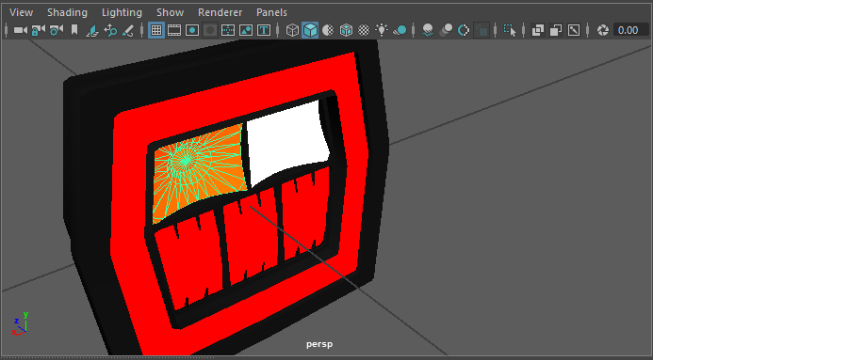Image resolution: width=861 pixels, height=360 pixels.
Task: Open the Panels menu
Action: [x=271, y=12]
